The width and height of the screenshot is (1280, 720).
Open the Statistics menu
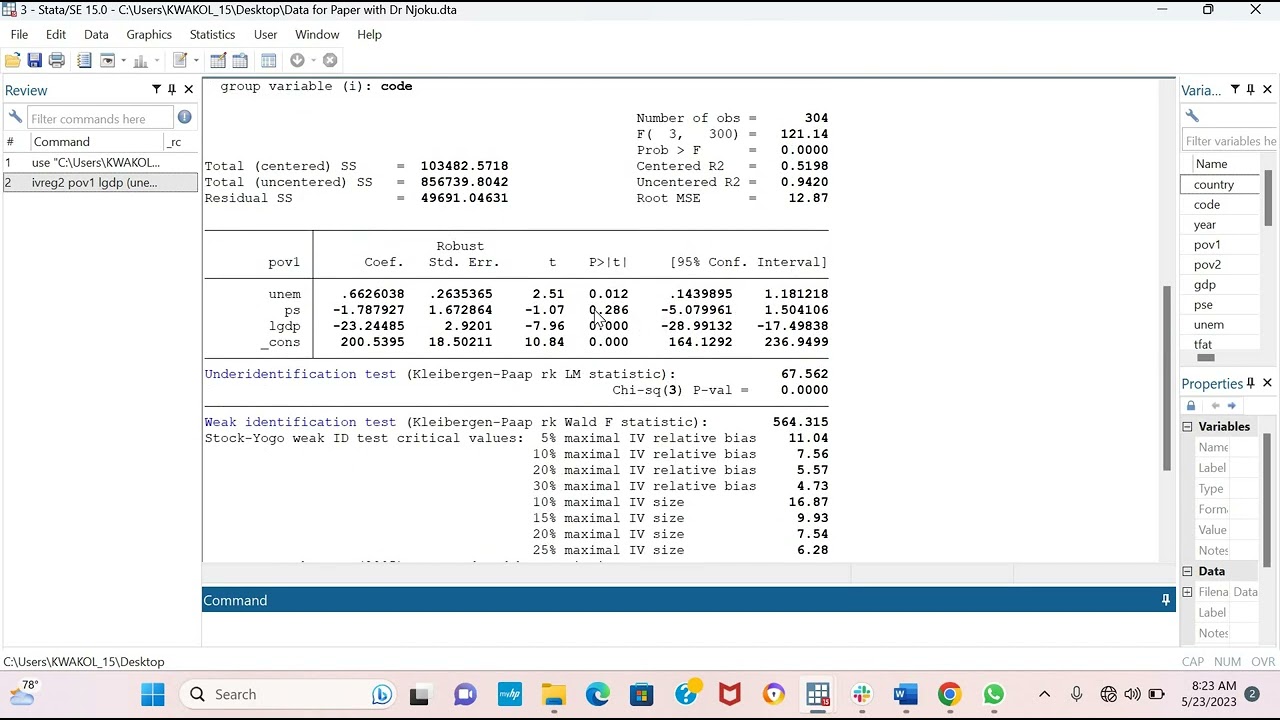click(212, 34)
